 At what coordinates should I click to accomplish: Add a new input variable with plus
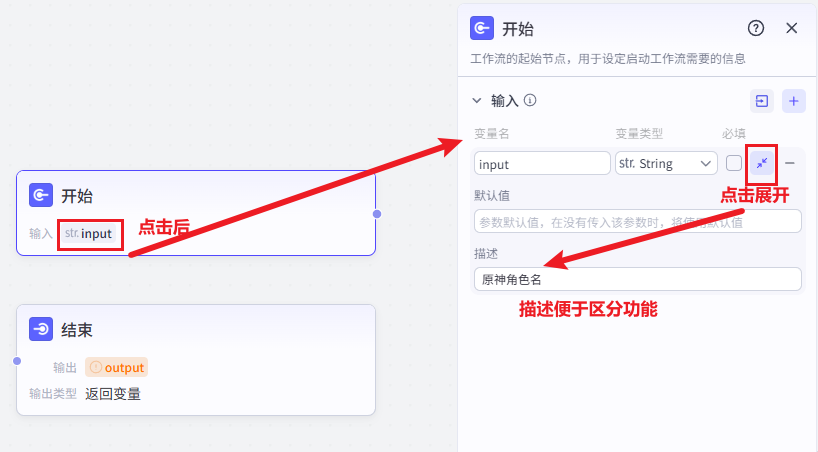pyautogui.click(x=793, y=101)
